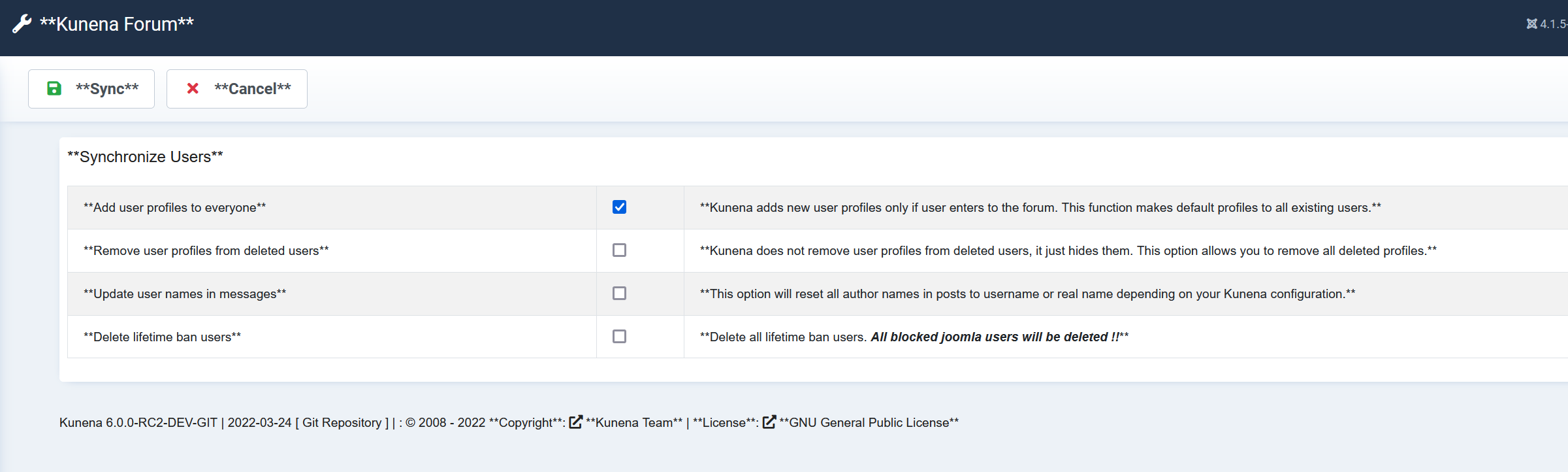
Task: Click the red X icon on Cancel
Action: coord(193,88)
